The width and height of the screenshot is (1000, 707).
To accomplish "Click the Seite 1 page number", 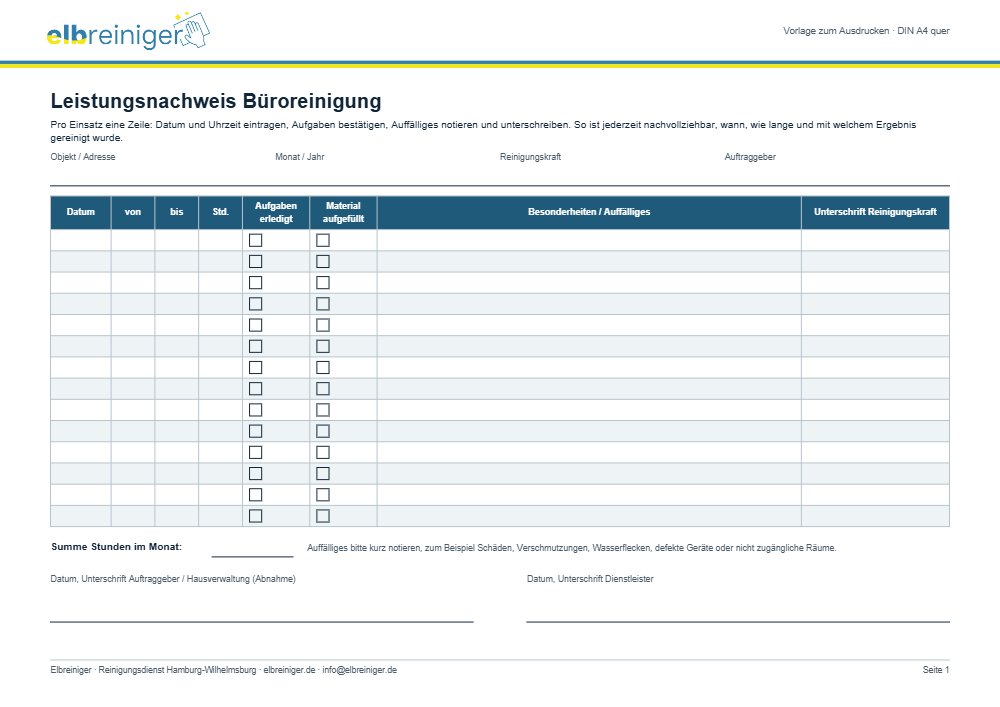I will pos(936,670).
